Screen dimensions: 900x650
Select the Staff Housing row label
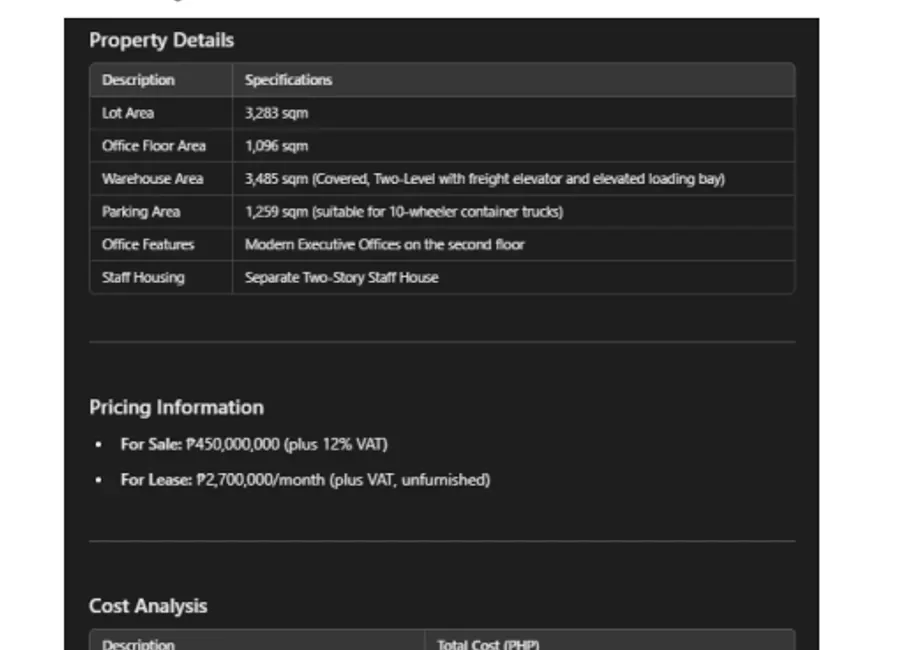143,277
